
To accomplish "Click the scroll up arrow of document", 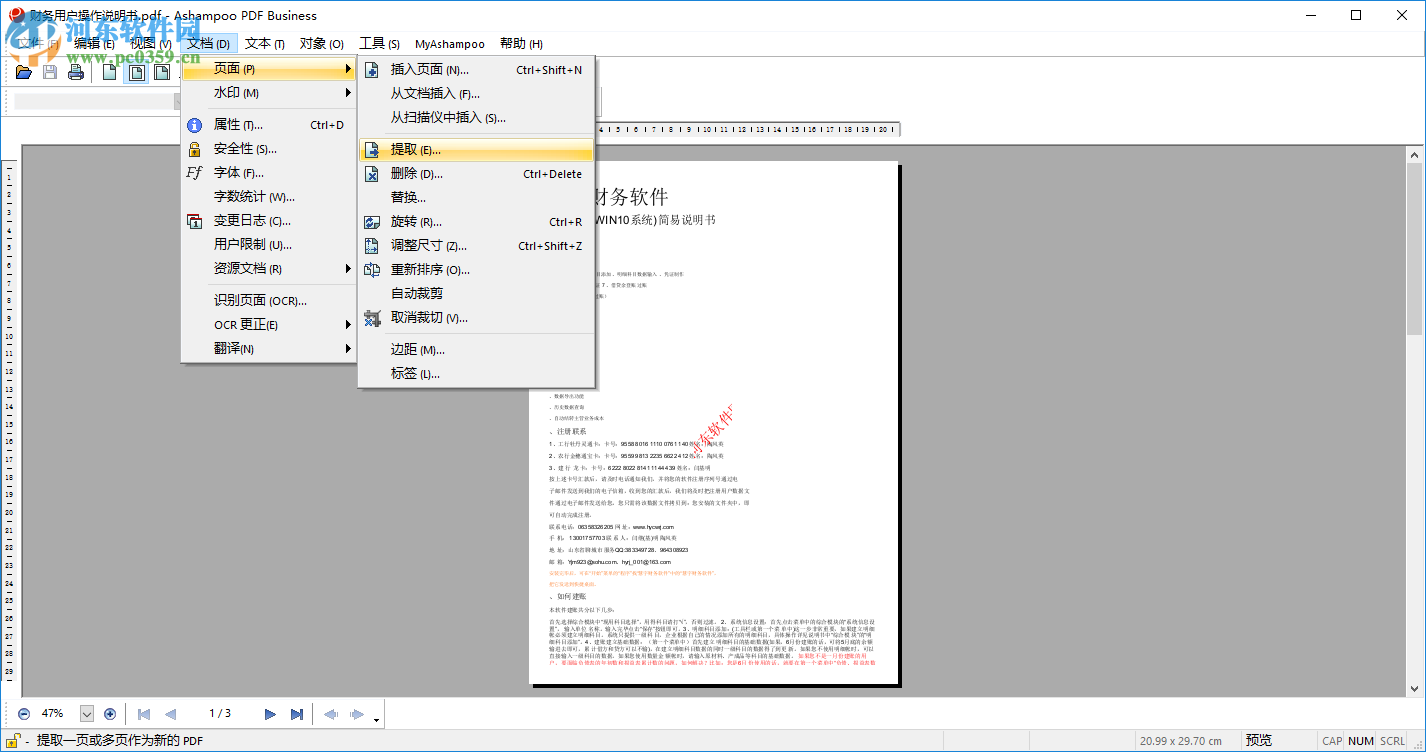I will coord(1414,154).
